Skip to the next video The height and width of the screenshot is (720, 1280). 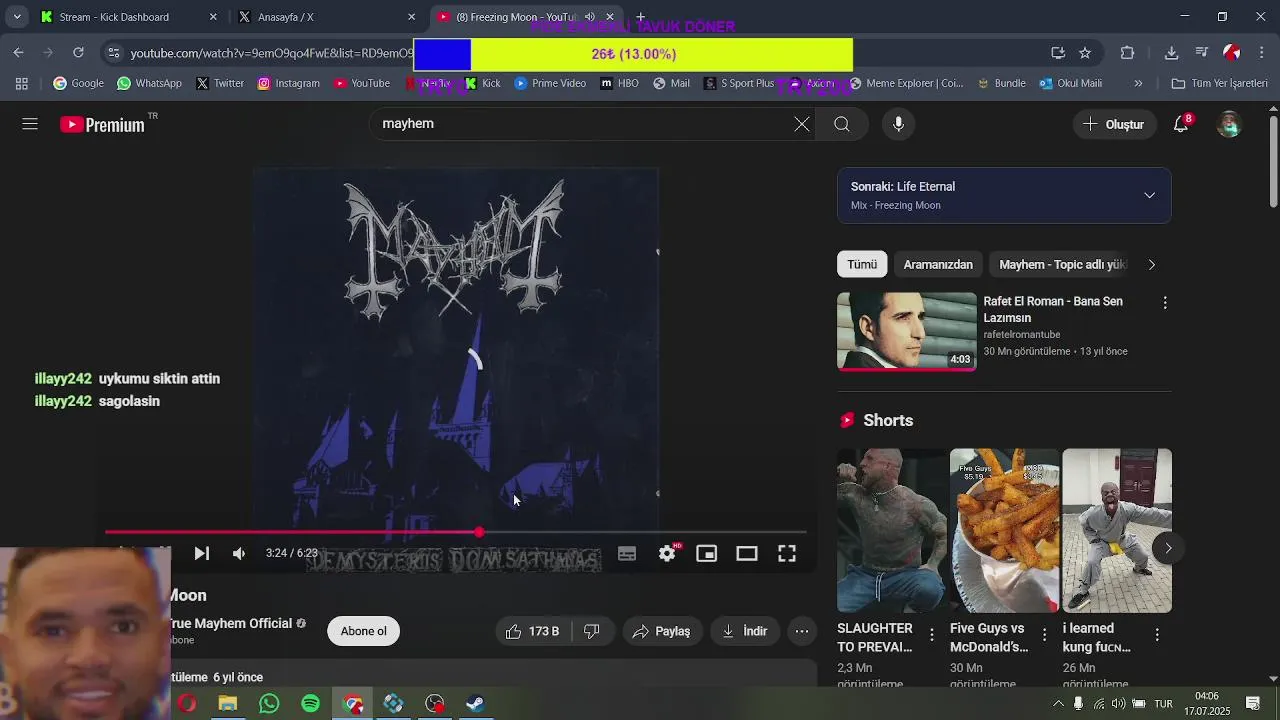(201, 553)
